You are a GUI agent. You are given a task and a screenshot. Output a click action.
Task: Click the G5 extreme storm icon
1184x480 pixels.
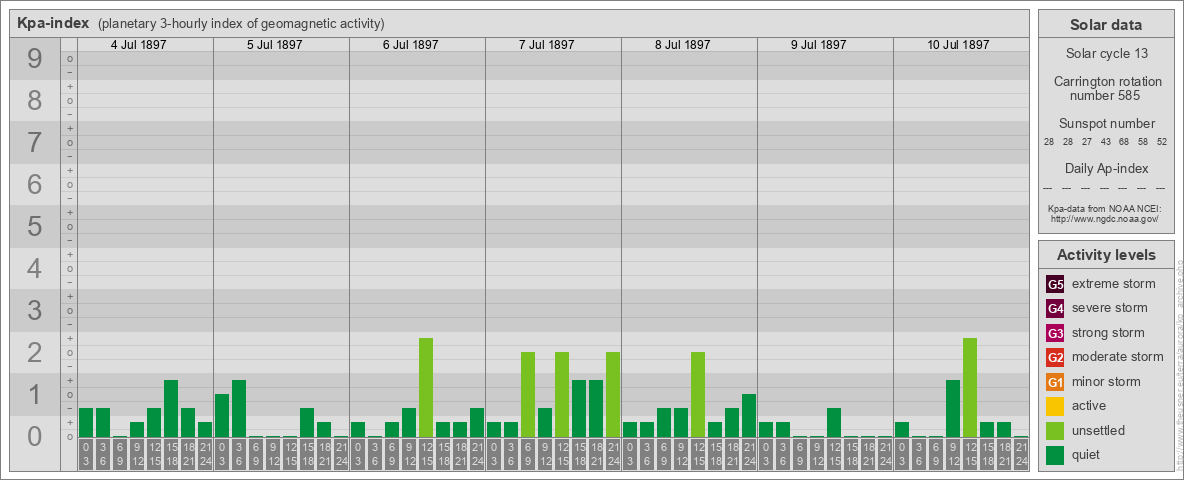[1055, 284]
